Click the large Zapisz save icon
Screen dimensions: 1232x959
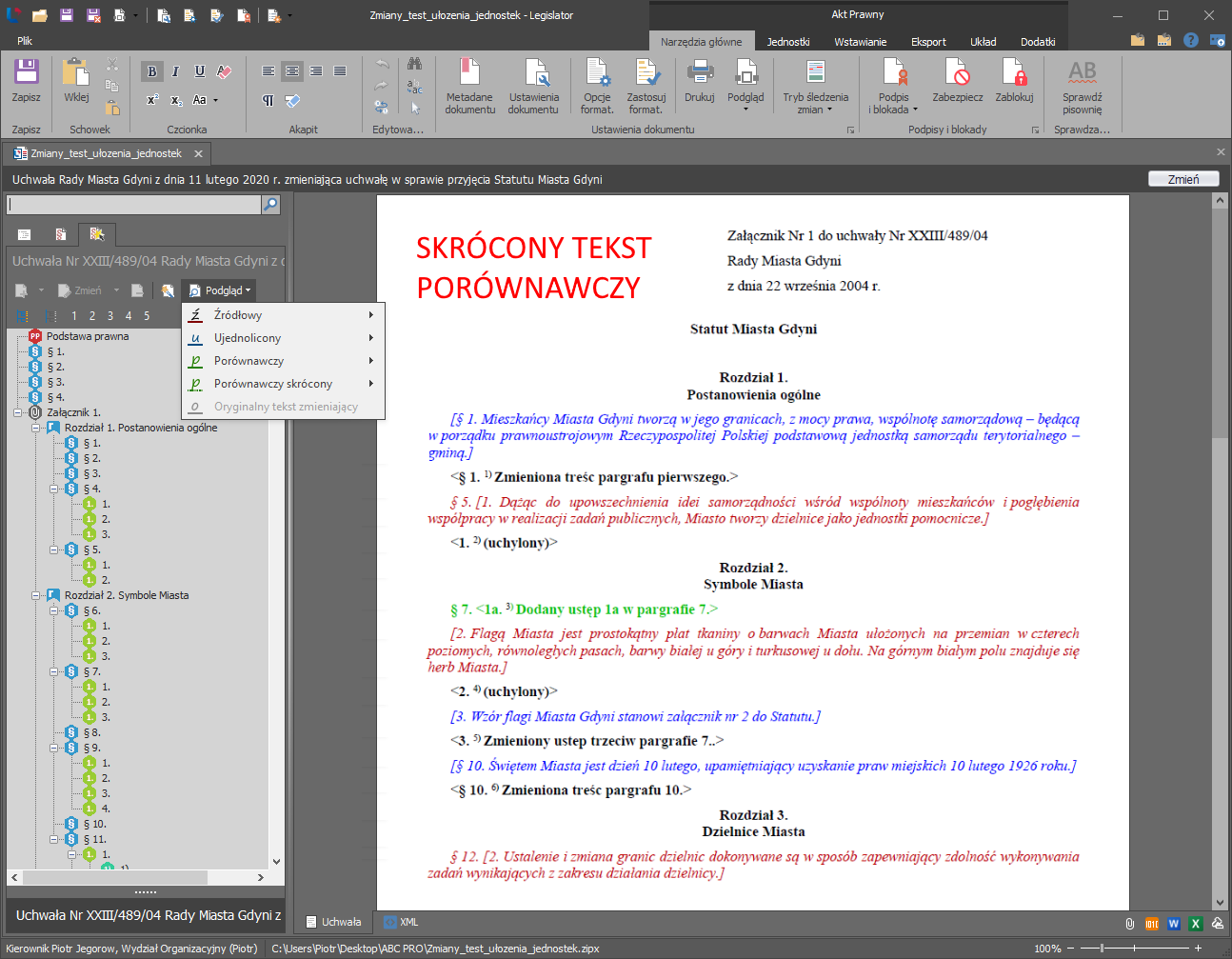26,71
